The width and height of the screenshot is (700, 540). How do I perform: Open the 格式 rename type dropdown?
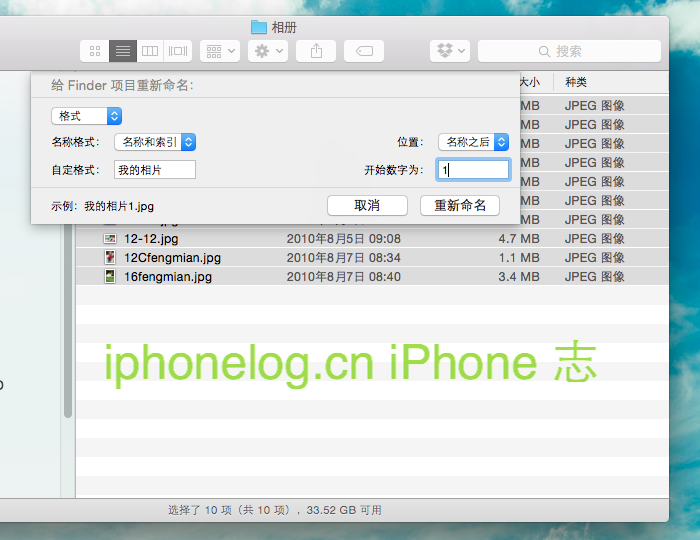pyautogui.click(x=87, y=116)
